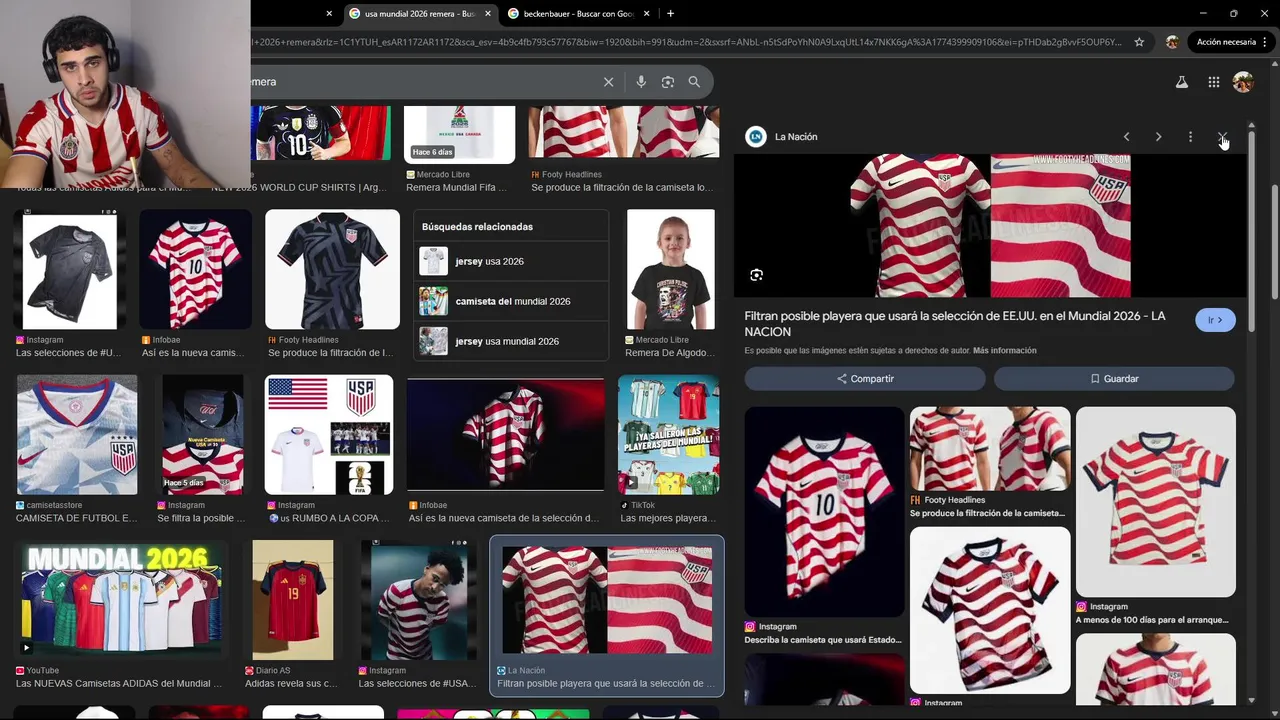Select related search camiseta del mundial 2026

510,301
